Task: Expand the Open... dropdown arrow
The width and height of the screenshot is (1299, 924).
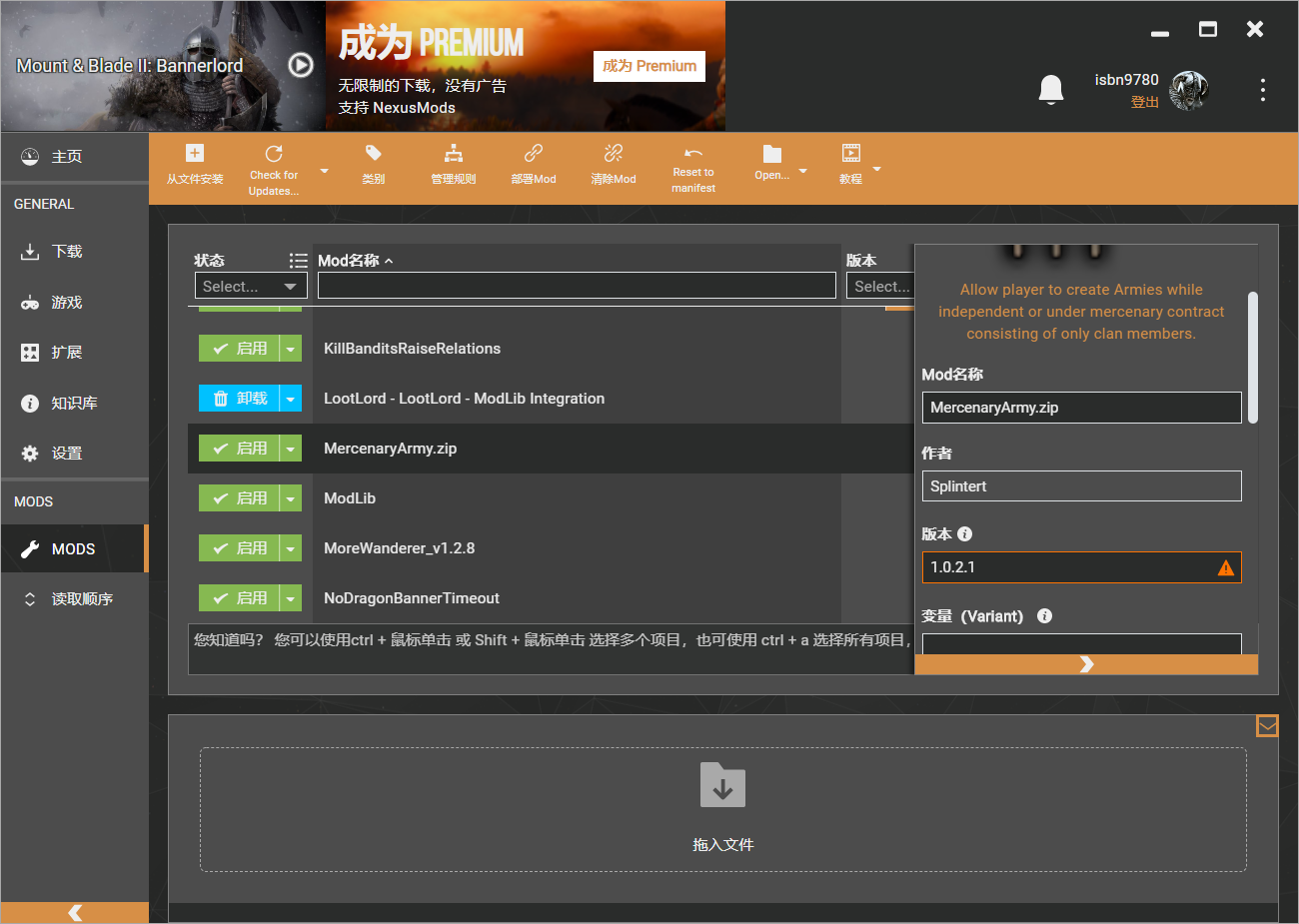Action: click(x=802, y=171)
